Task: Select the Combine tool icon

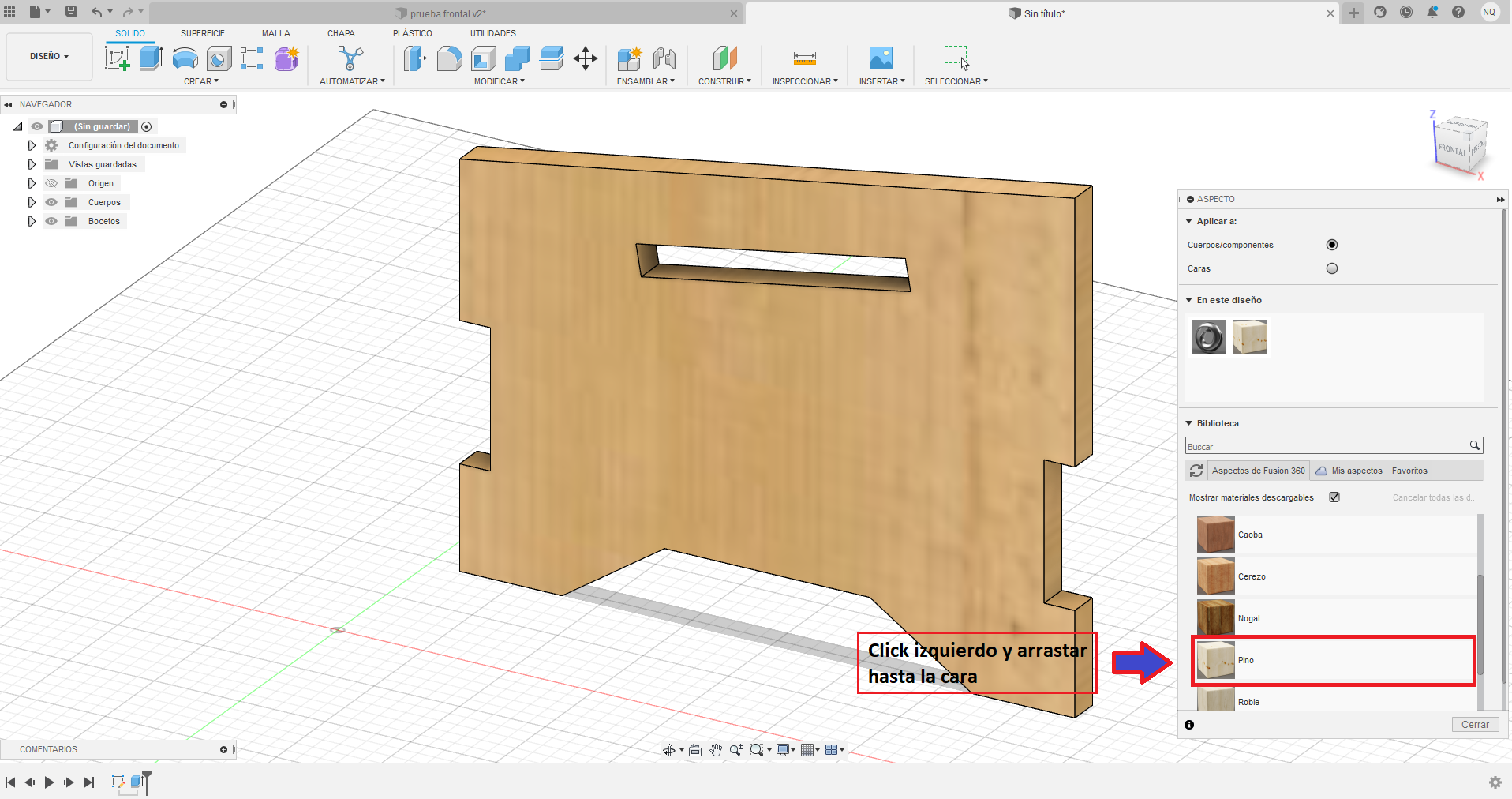Action: click(517, 58)
